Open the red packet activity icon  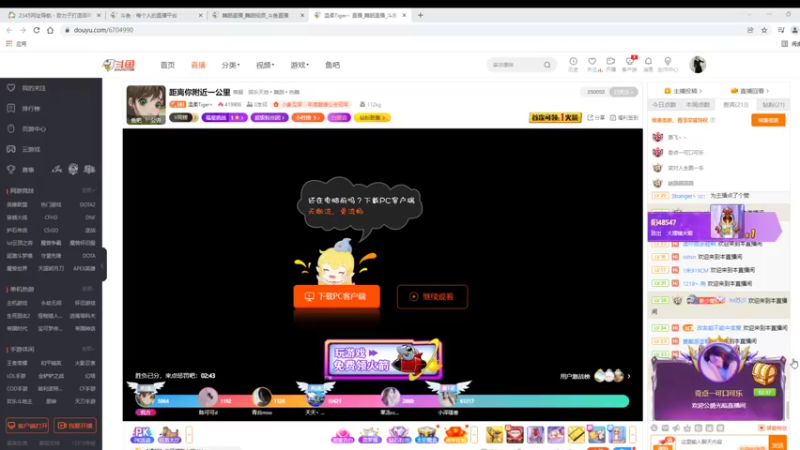456,435
